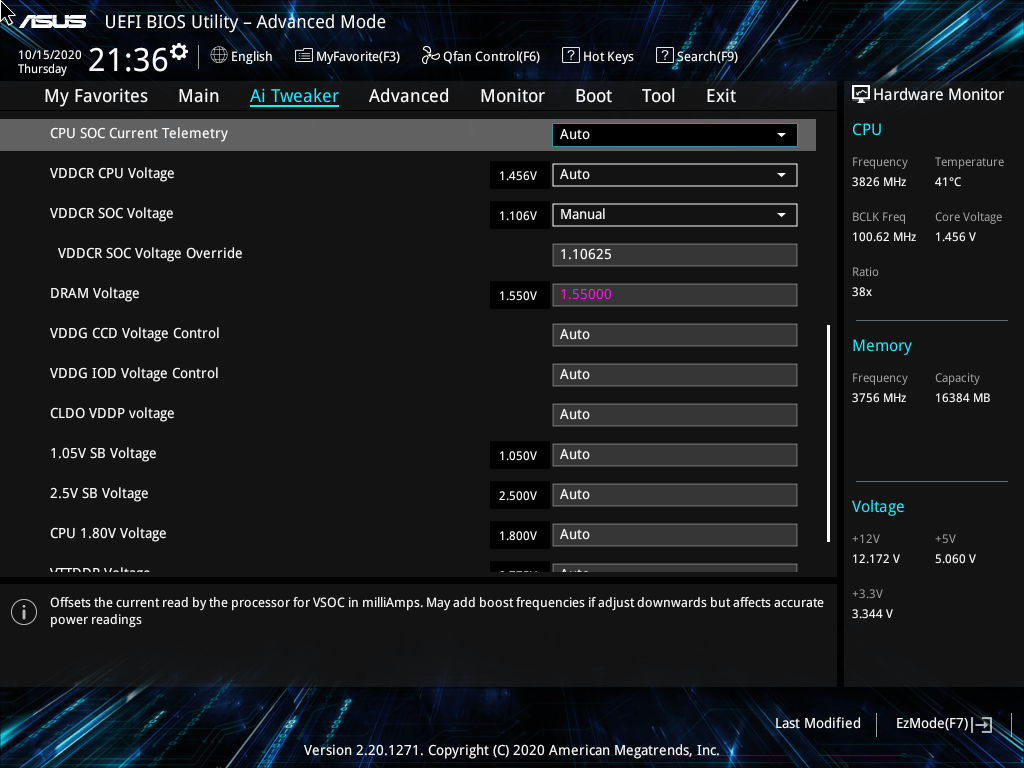Switch to the Boot tab

[594, 96]
